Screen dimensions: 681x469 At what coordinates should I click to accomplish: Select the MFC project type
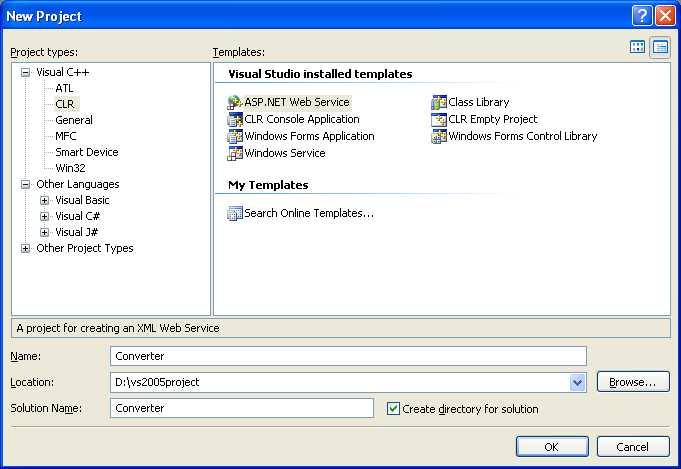coord(67,136)
